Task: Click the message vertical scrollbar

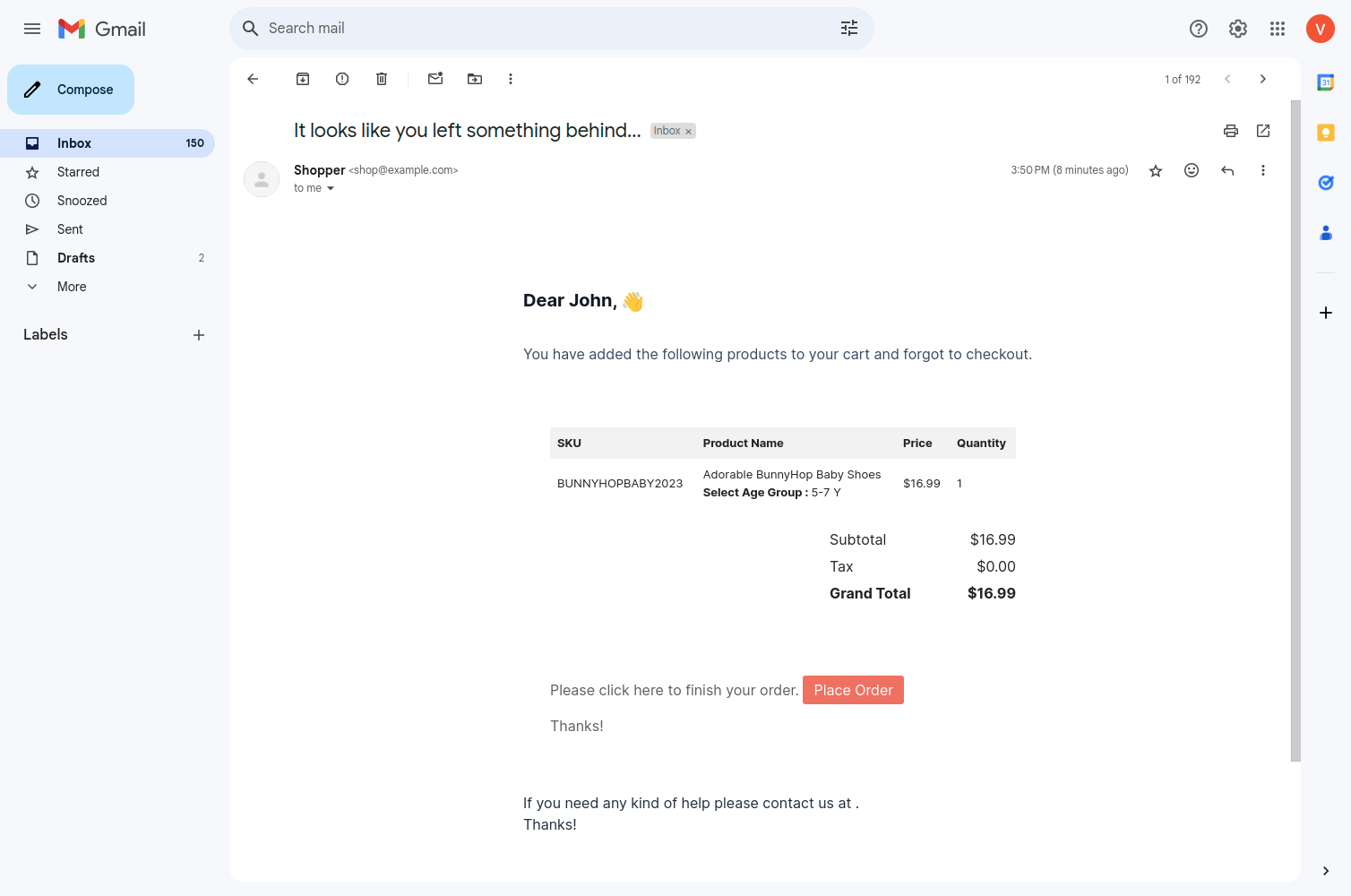Action: tap(1295, 430)
